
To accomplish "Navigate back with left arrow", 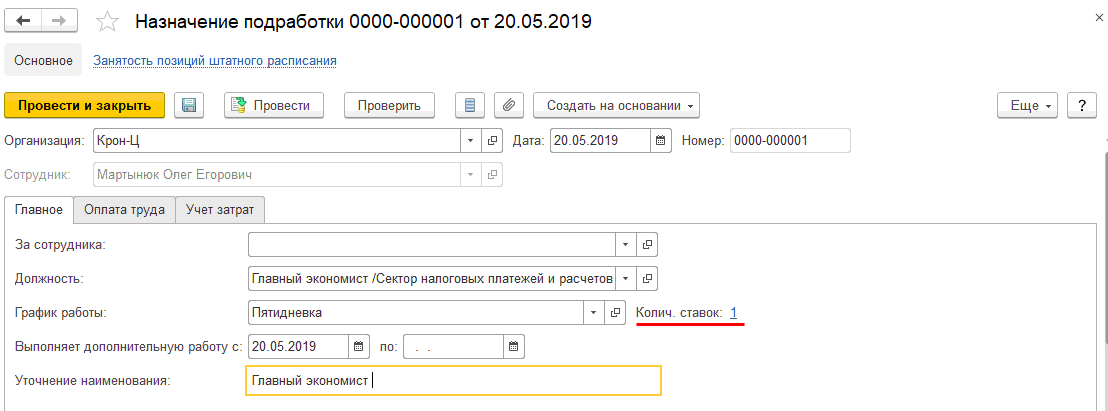I will click(x=22, y=21).
